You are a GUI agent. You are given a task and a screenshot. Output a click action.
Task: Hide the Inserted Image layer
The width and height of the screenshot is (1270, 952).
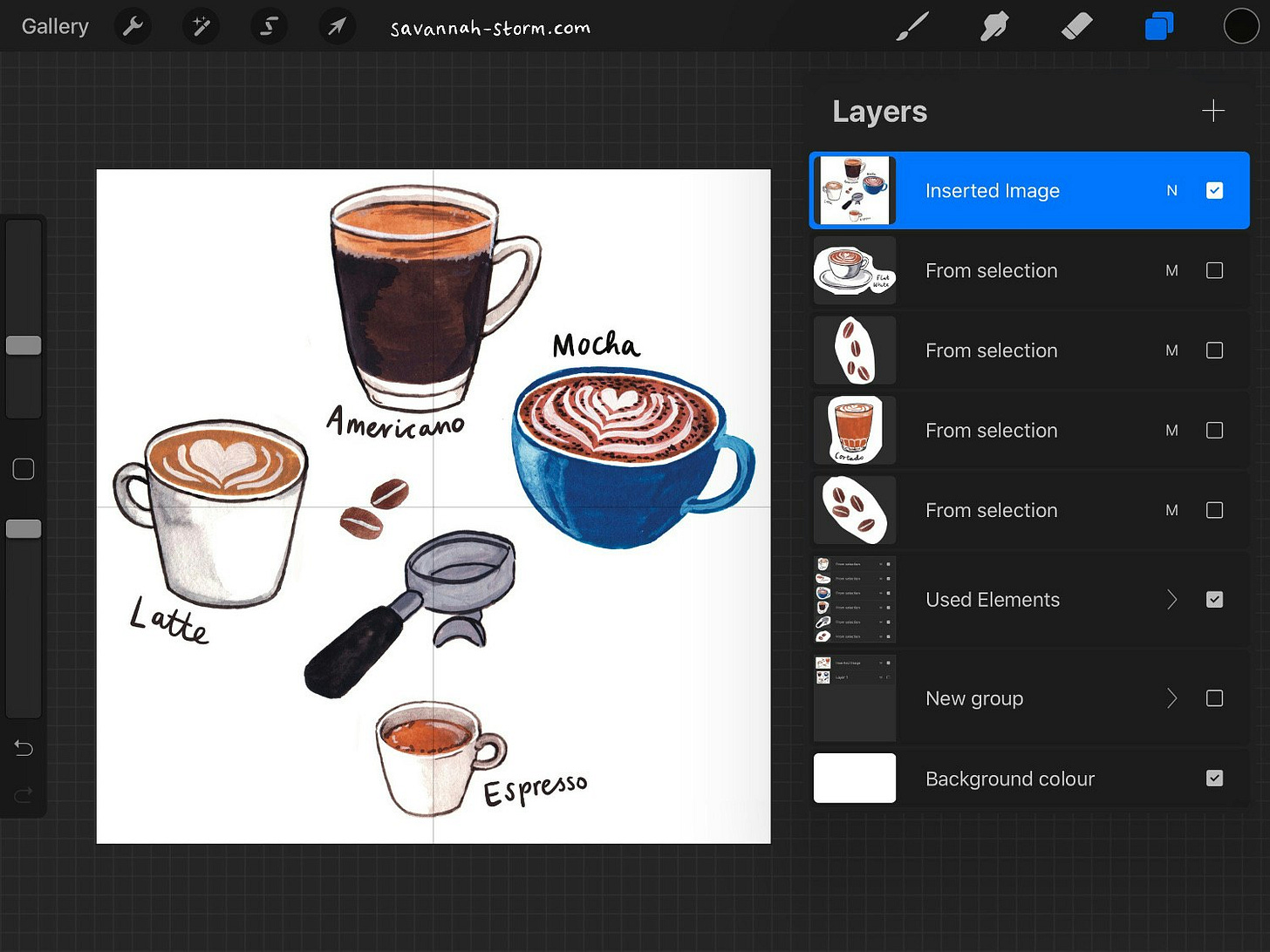coord(1214,190)
